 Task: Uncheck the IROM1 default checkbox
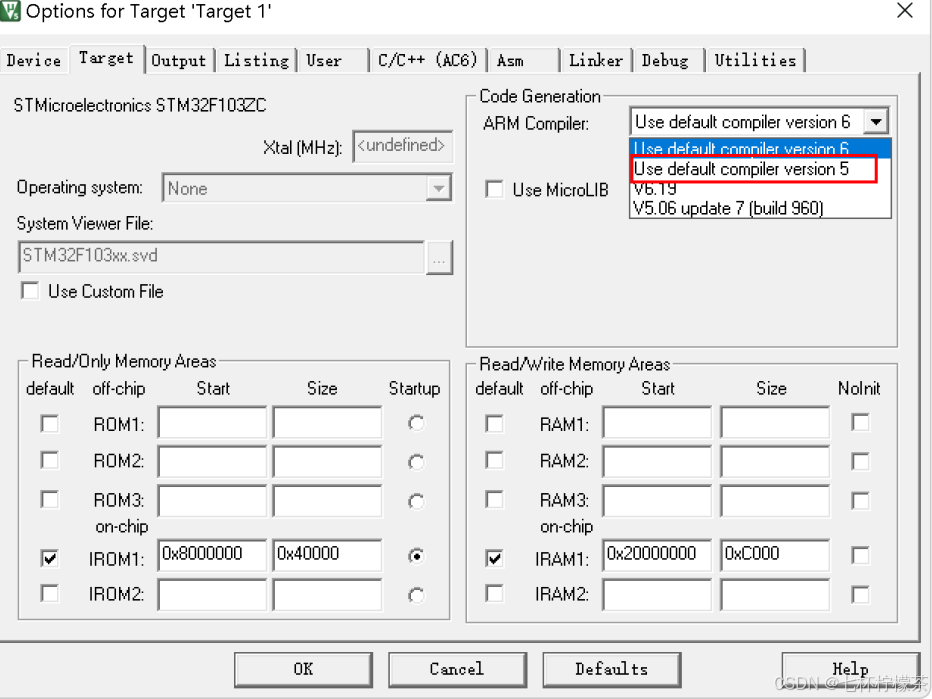coord(50,558)
